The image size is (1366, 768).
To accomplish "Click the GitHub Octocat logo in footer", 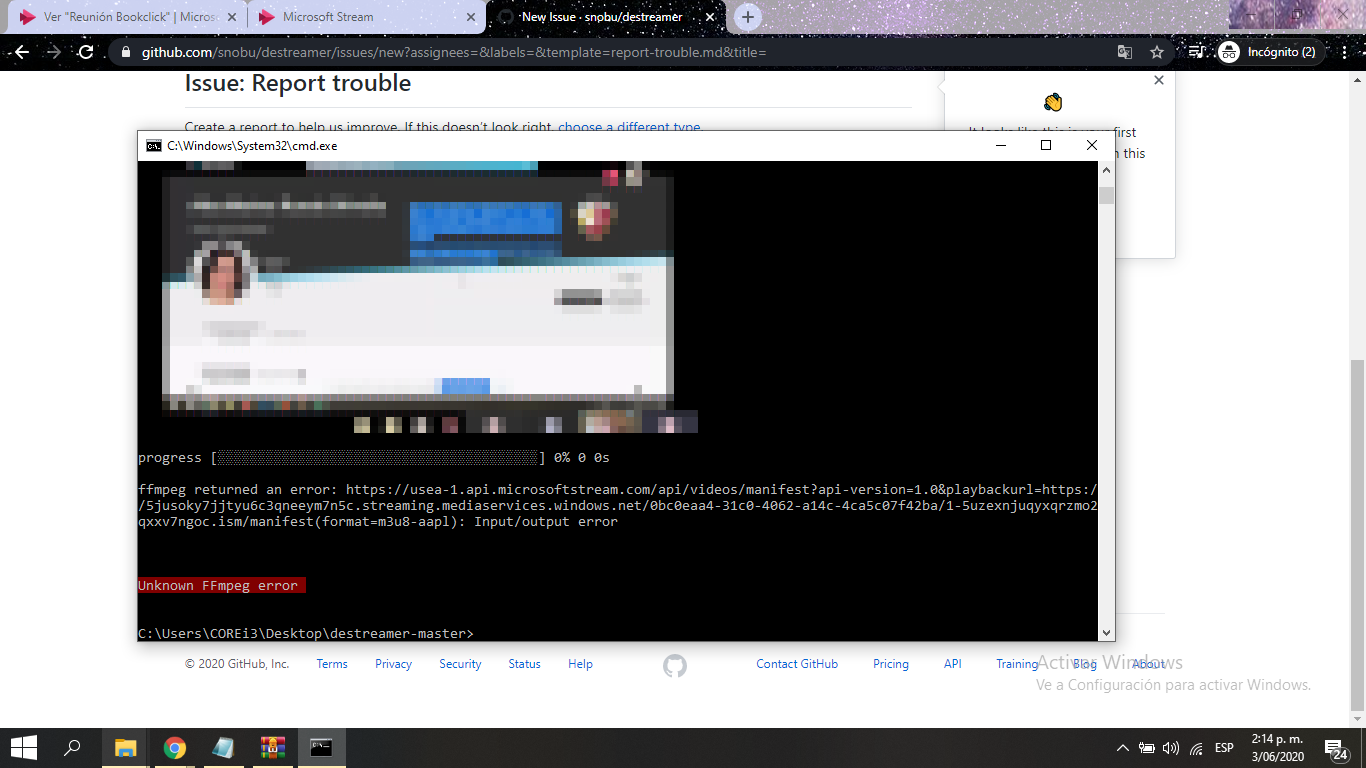I will click(x=675, y=666).
